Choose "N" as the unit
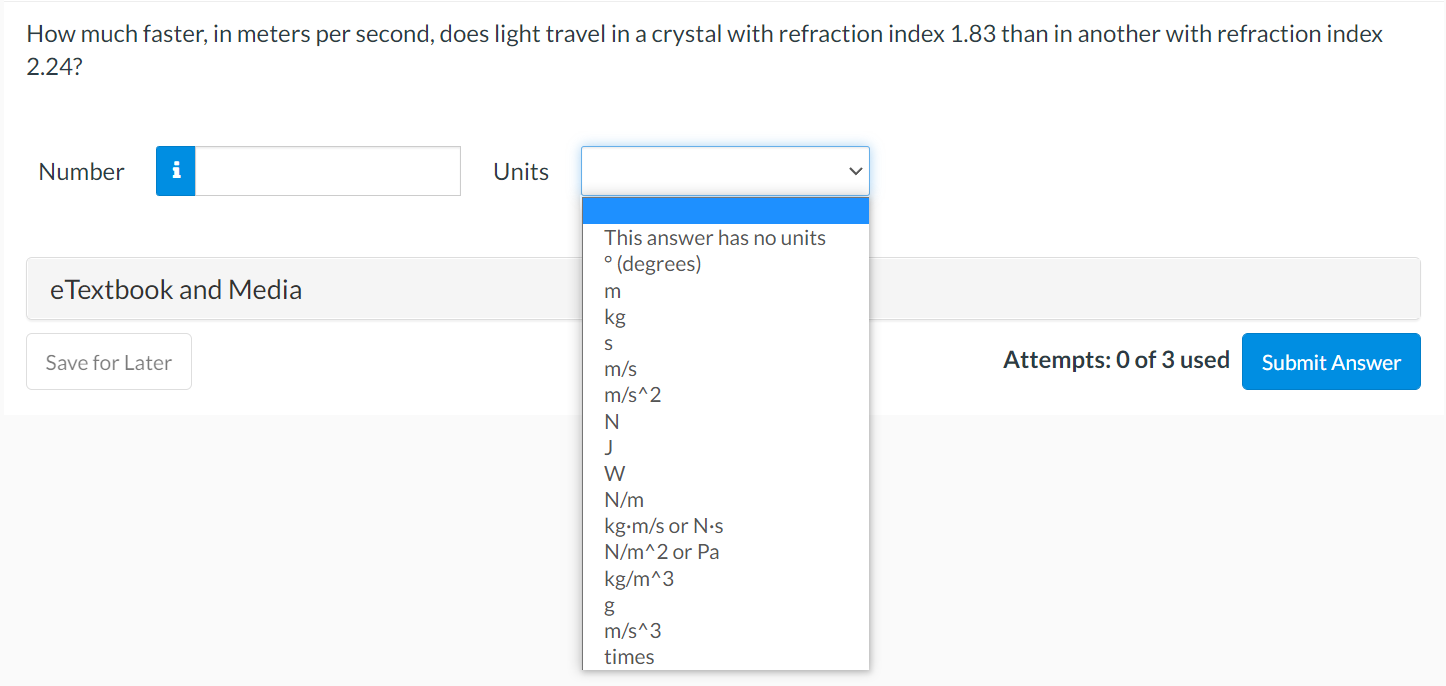The height and width of the screenshot is (686, 1446). click(609, 421)
